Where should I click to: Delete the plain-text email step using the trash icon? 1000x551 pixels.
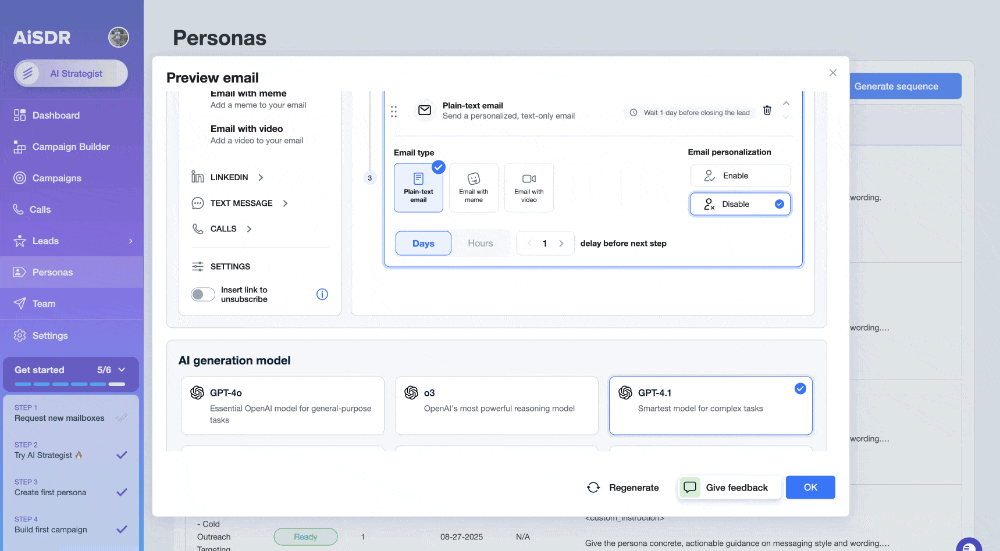767,111
